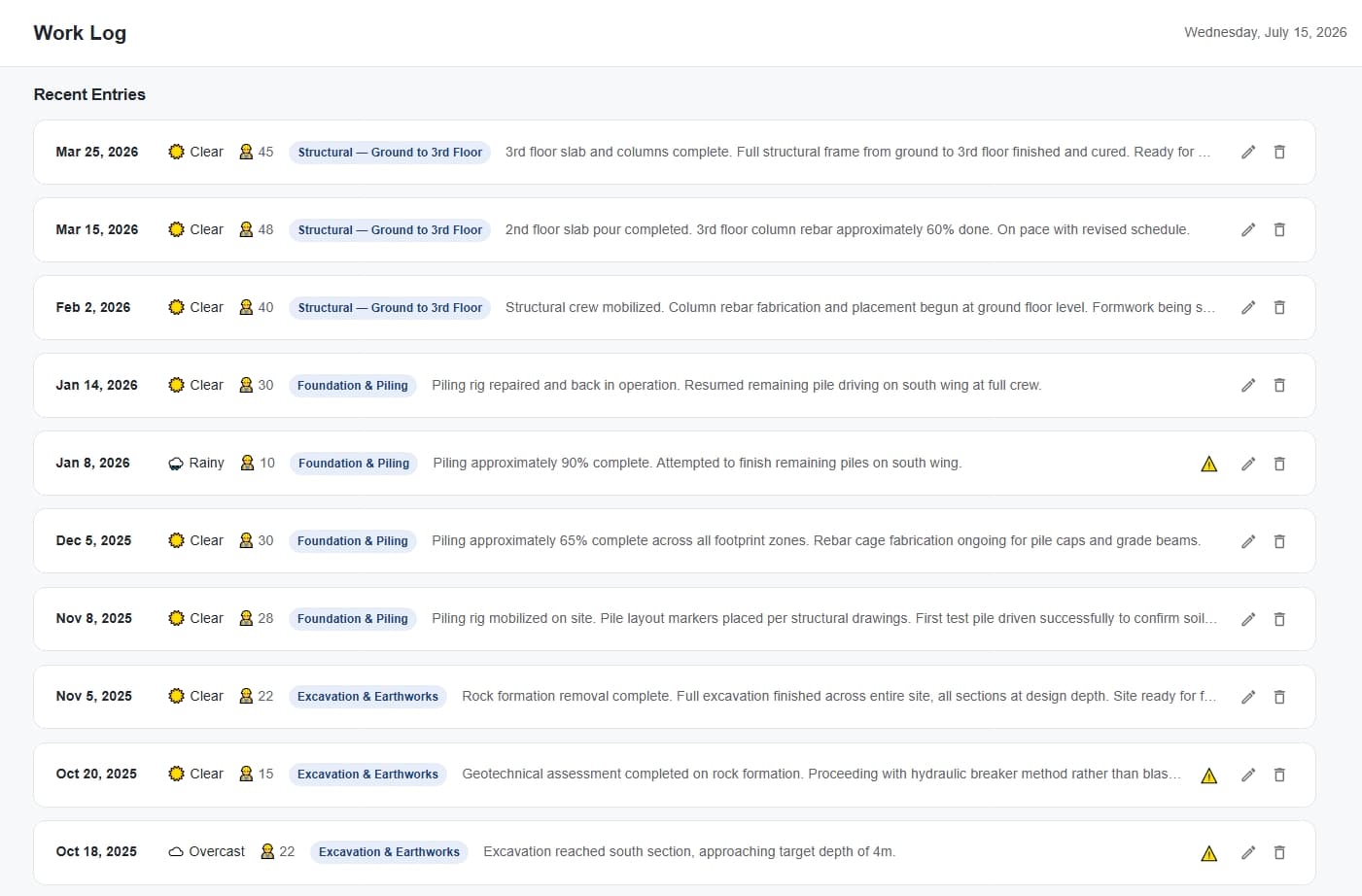Viewport: 1362px width, 896px height.
Task: Select the Oct 20, 2025 date label
Action: [x=96, y=774]
